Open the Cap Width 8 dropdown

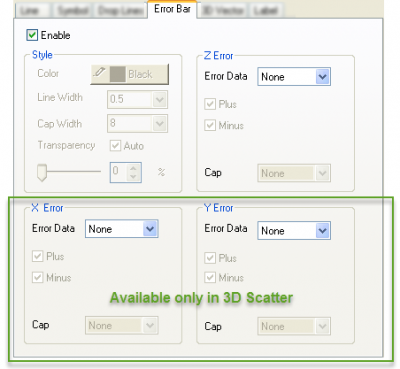click(x=137, y=123)
